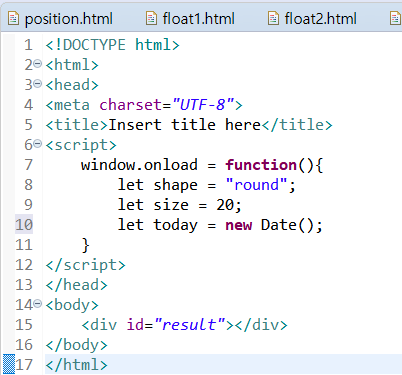Click the 'shape' variable on line 8
The image size is (402, 375).
[x=176, y=185]
